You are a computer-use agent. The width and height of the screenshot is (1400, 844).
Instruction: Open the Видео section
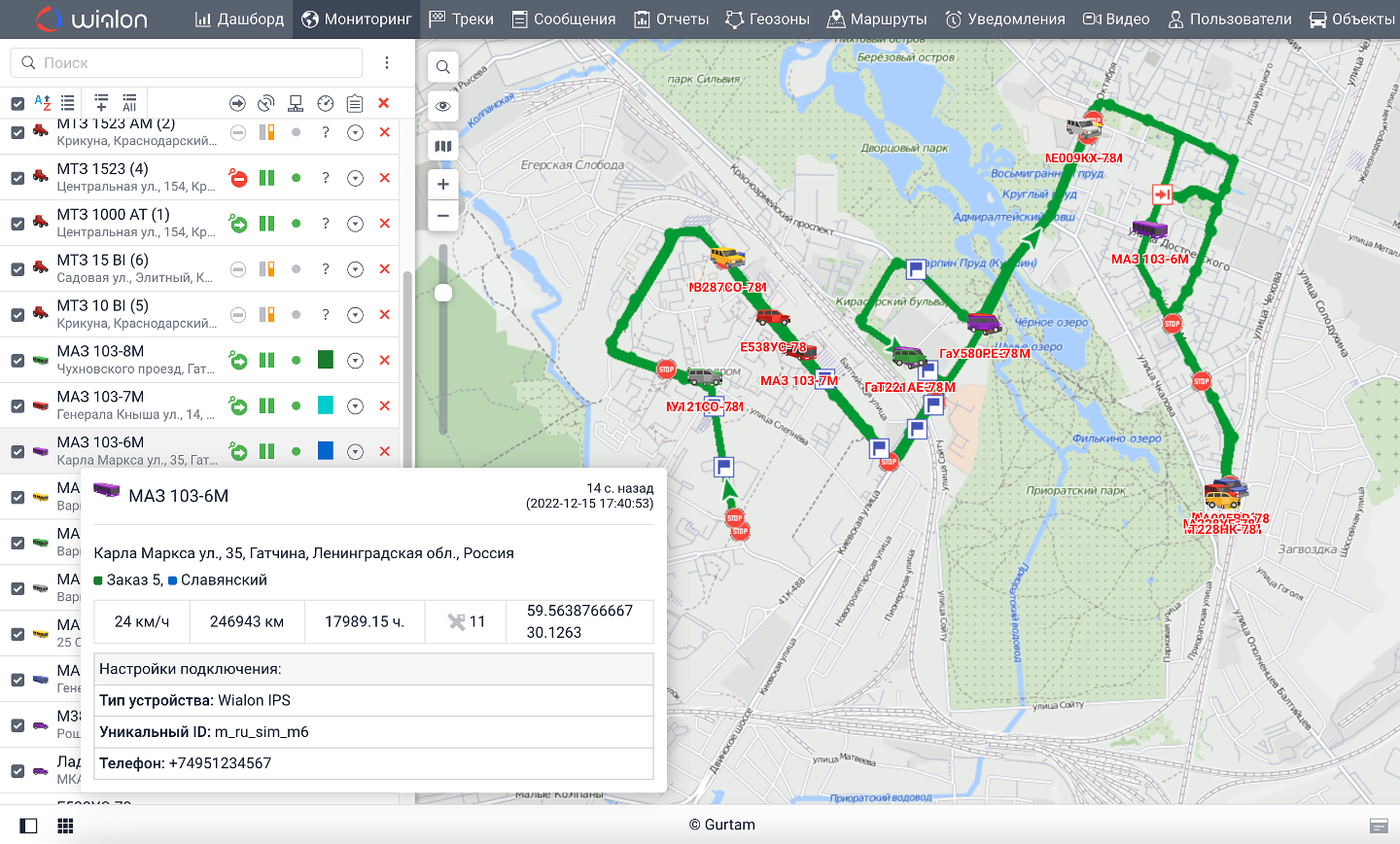click(1116, 19)
